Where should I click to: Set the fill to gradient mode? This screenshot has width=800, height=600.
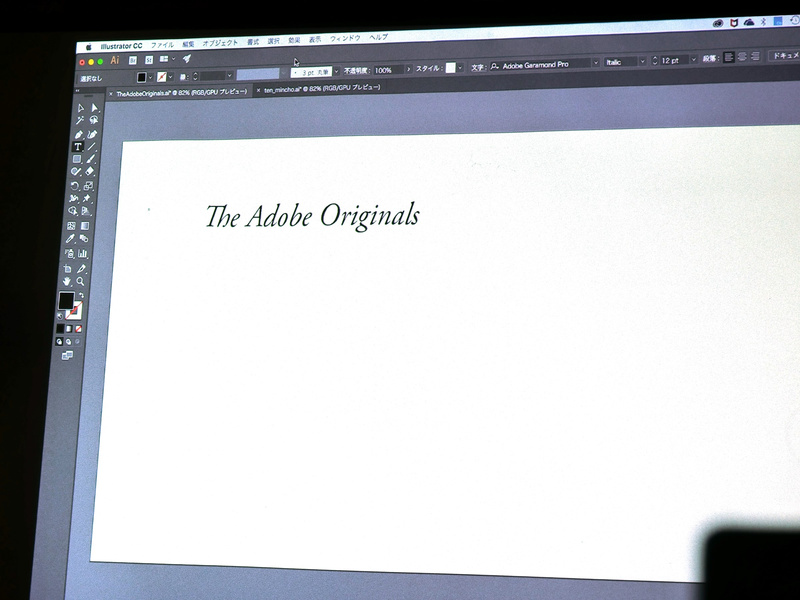point(69,329)
